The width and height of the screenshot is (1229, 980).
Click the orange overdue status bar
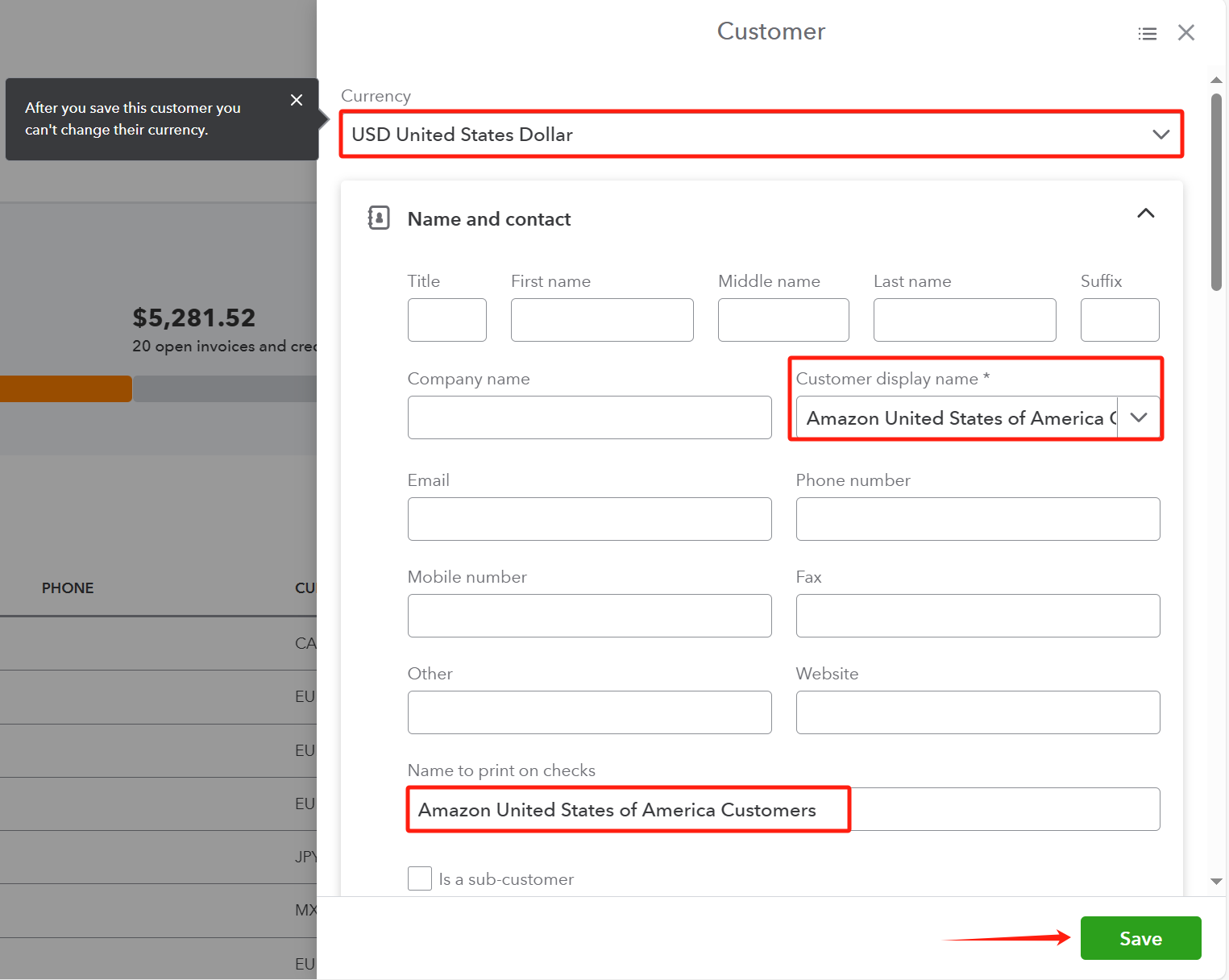pyautogui.click(x=66, y=388)
